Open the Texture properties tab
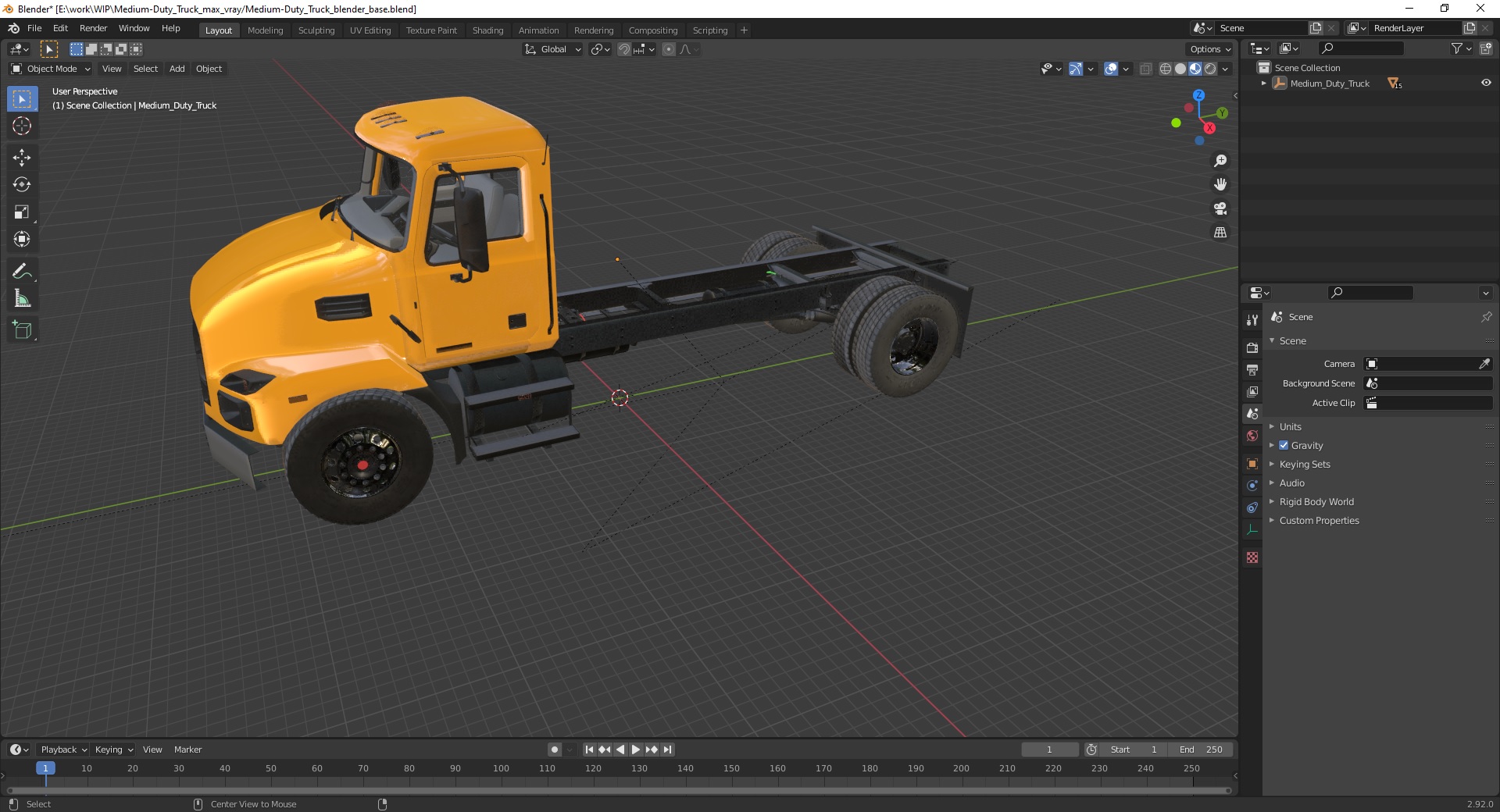 point(1252,557)
